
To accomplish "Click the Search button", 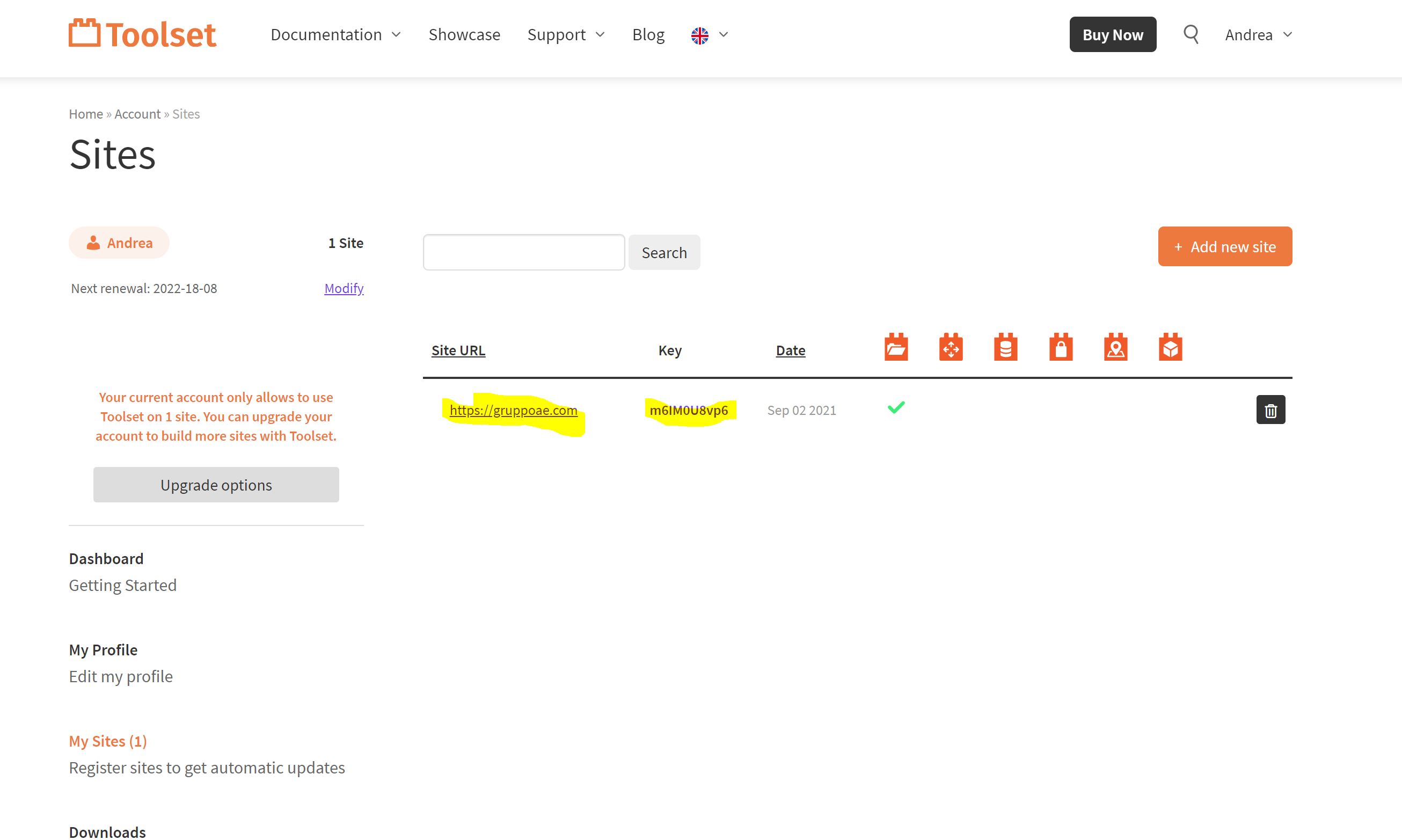I will pos(664,252).
